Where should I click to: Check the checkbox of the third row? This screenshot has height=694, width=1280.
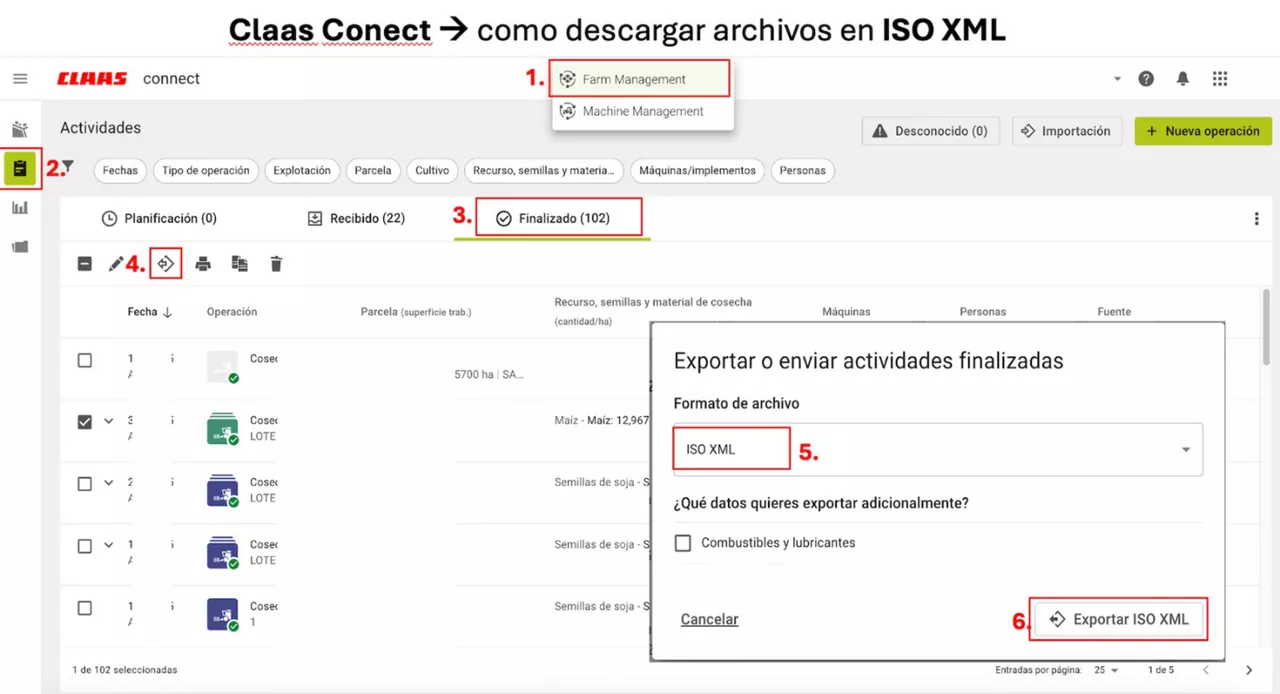[85, 484]
